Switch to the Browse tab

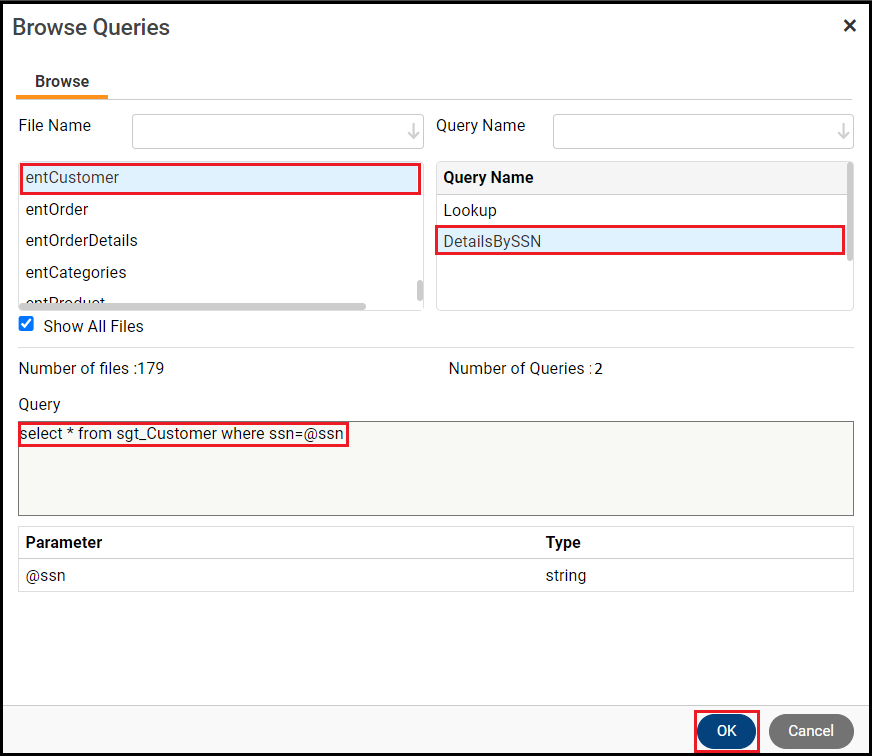click(x=62, y=82)
